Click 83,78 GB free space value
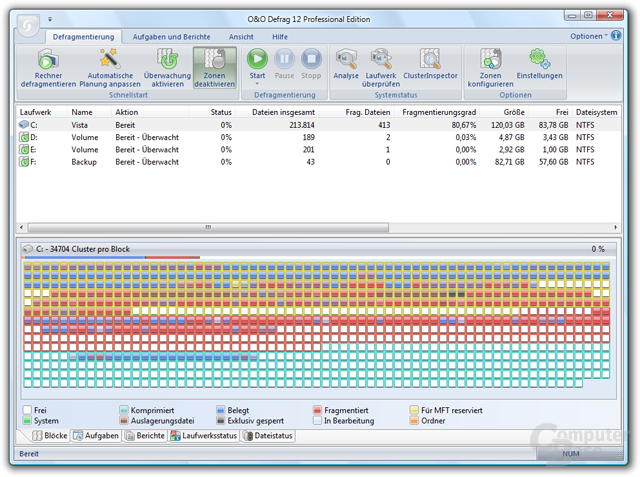 click(x=553, y=125)
